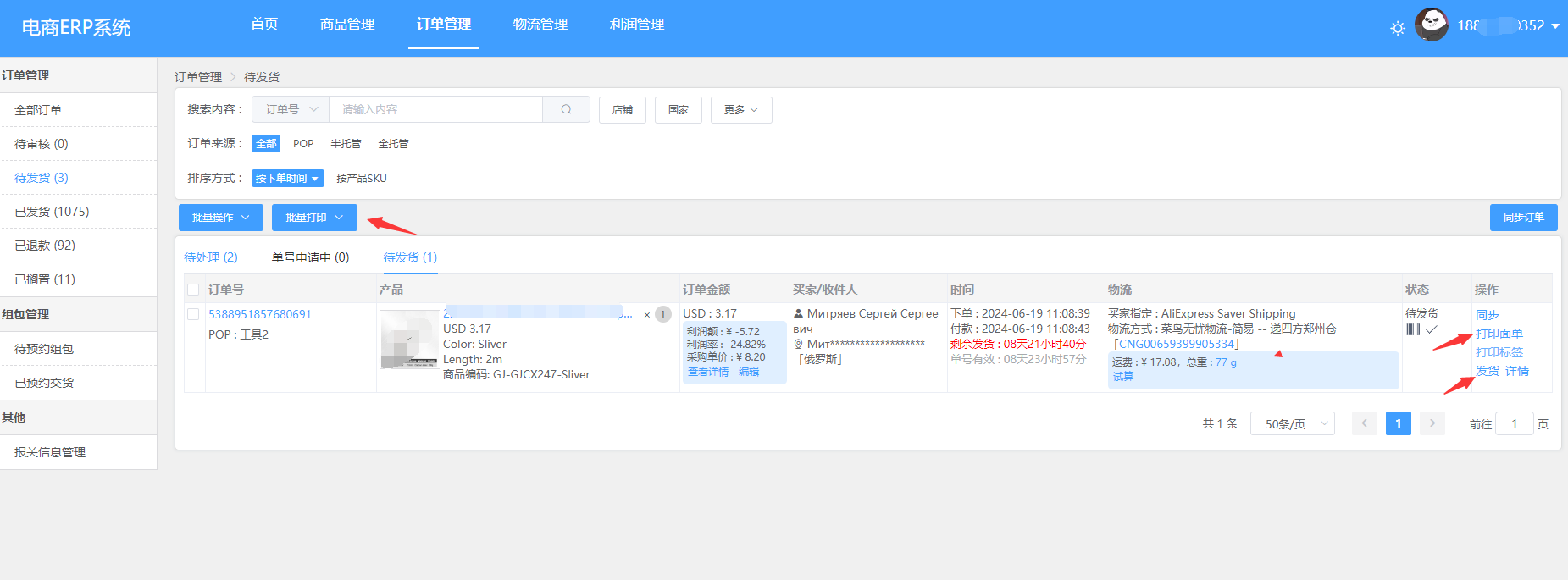Select all orders with header checkbox
Image resolution: width=1568 pixels, height=580 pixels.
pos(193,290)
